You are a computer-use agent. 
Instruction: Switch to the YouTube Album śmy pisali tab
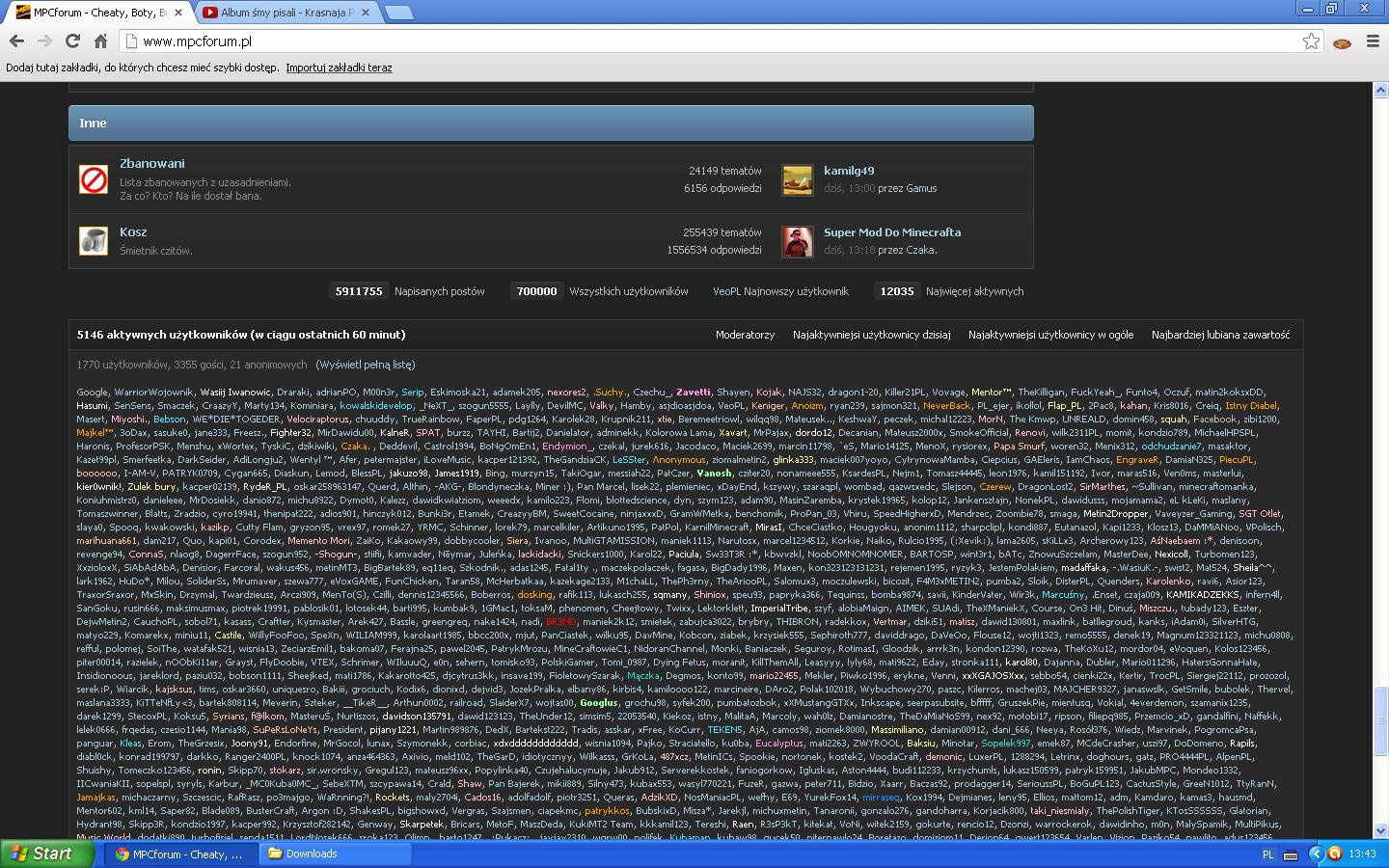287,13
